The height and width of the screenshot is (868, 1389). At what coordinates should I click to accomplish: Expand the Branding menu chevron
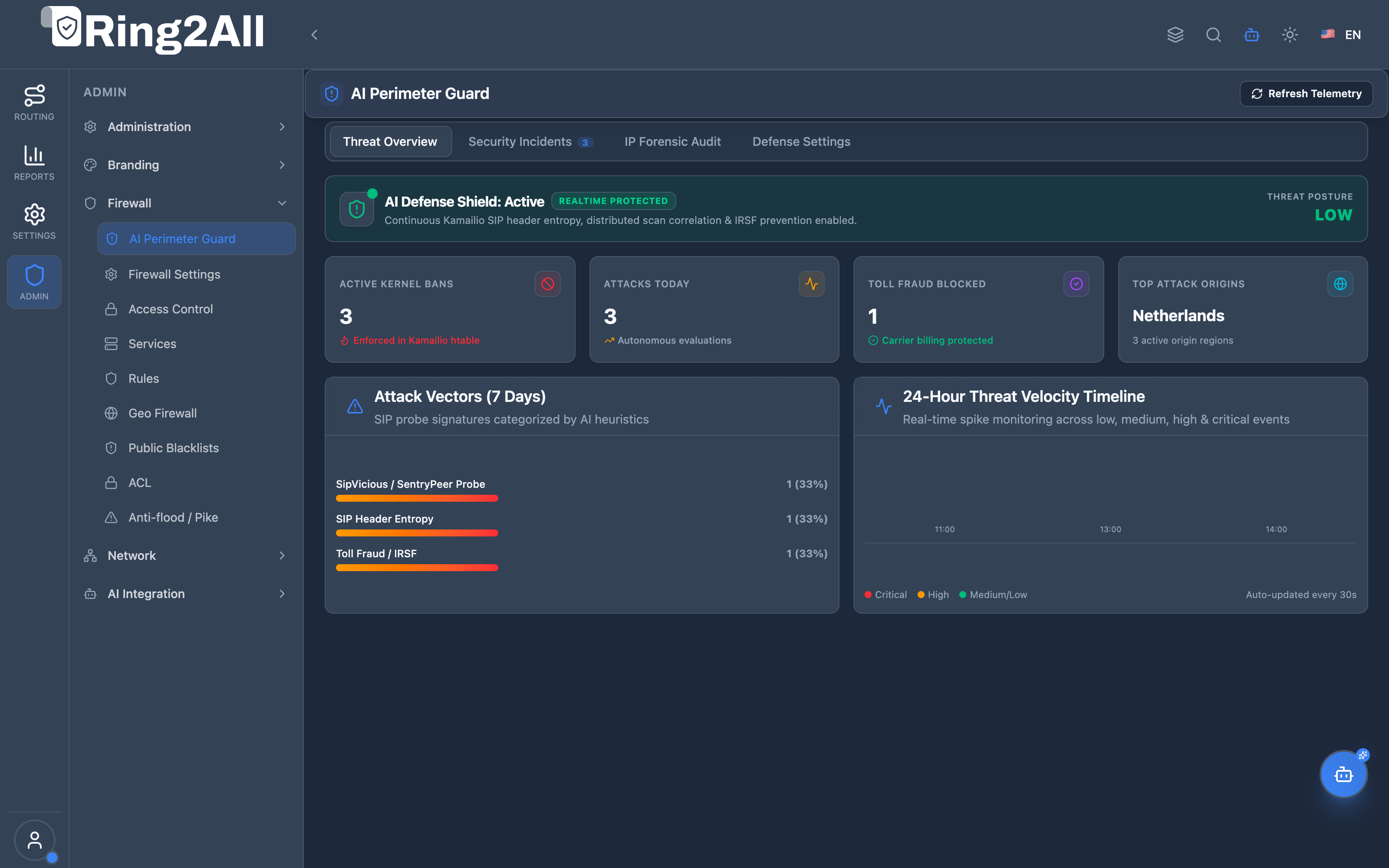(282, 165)
